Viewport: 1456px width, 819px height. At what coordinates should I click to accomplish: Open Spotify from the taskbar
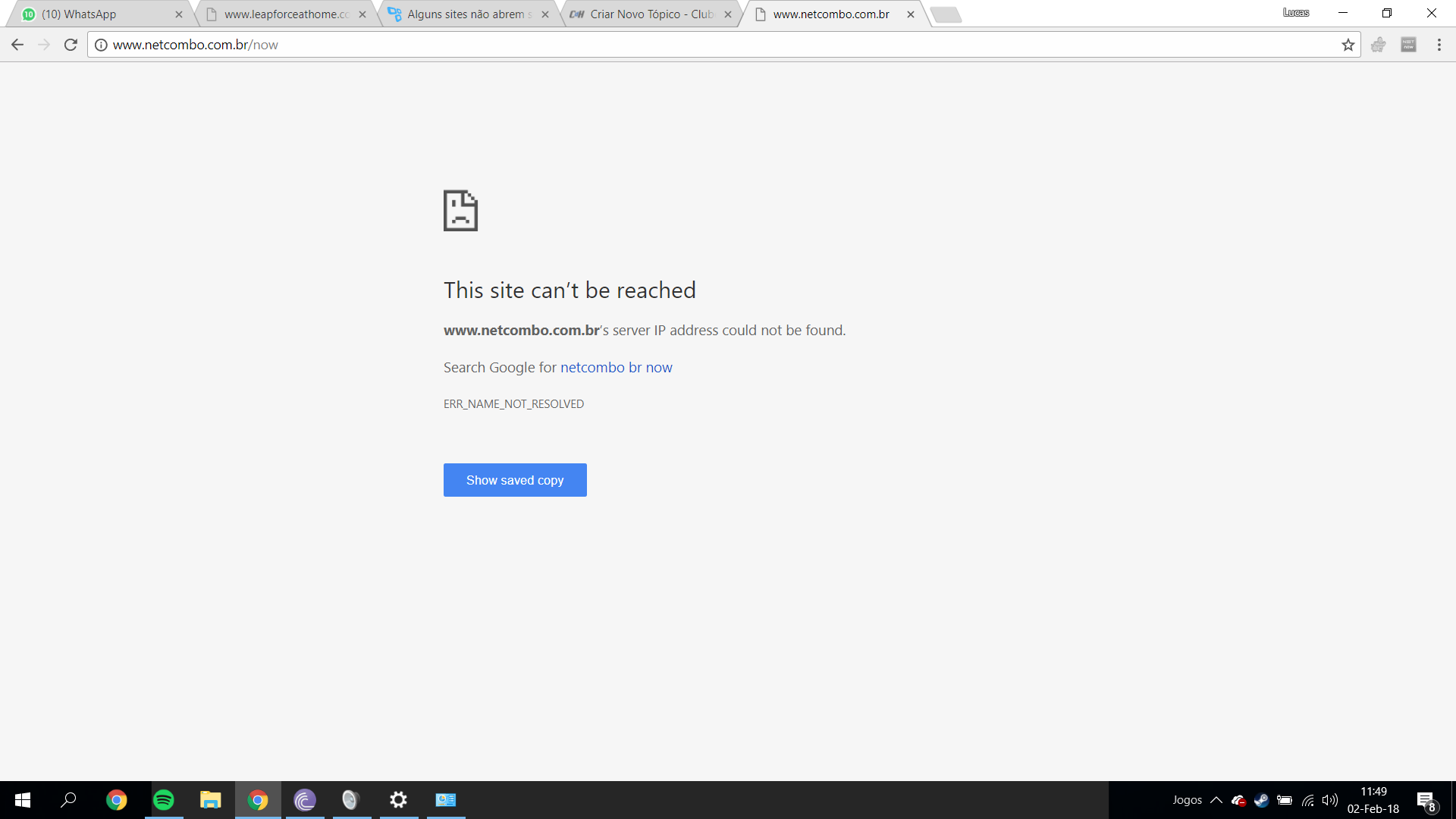[x=164, y=800]
